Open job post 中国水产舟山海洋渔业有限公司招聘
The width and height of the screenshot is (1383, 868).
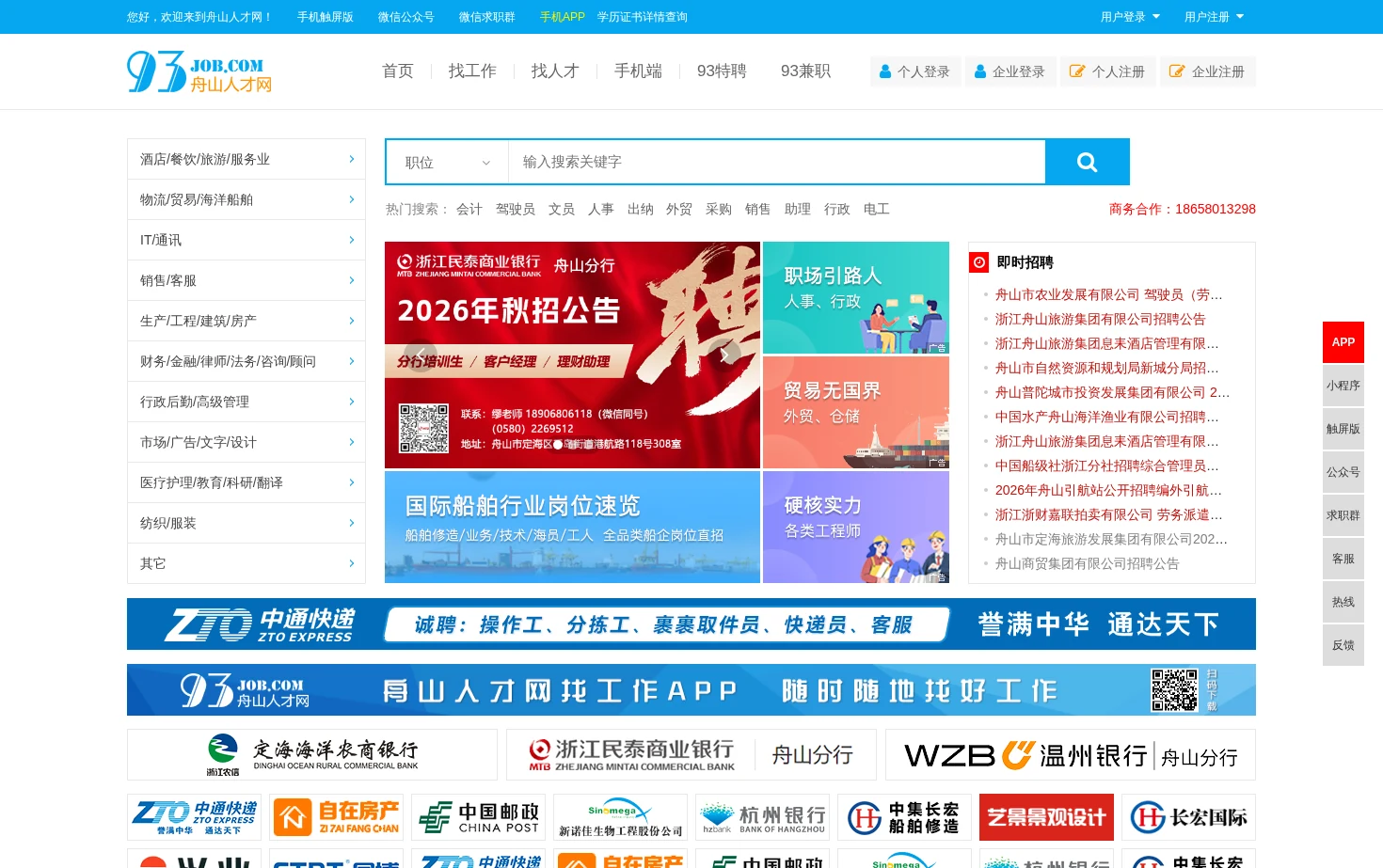point(1107,417)
